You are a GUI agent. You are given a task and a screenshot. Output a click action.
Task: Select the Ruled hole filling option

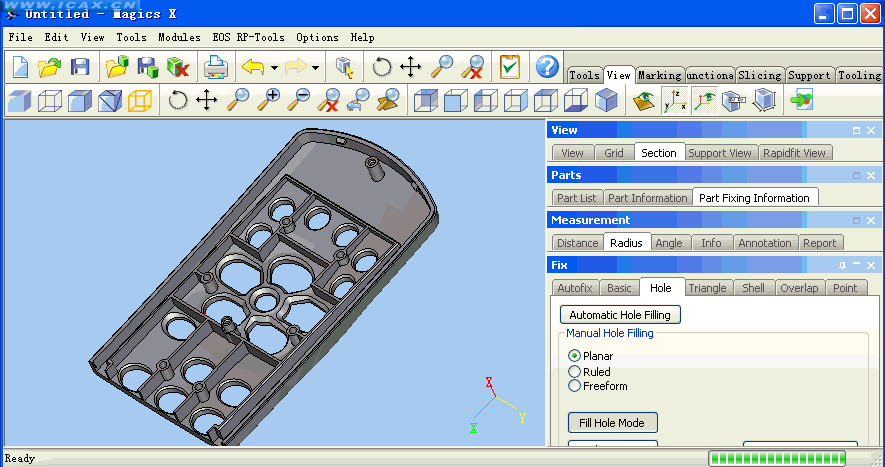pyautogui.click(x=575, y=372)
